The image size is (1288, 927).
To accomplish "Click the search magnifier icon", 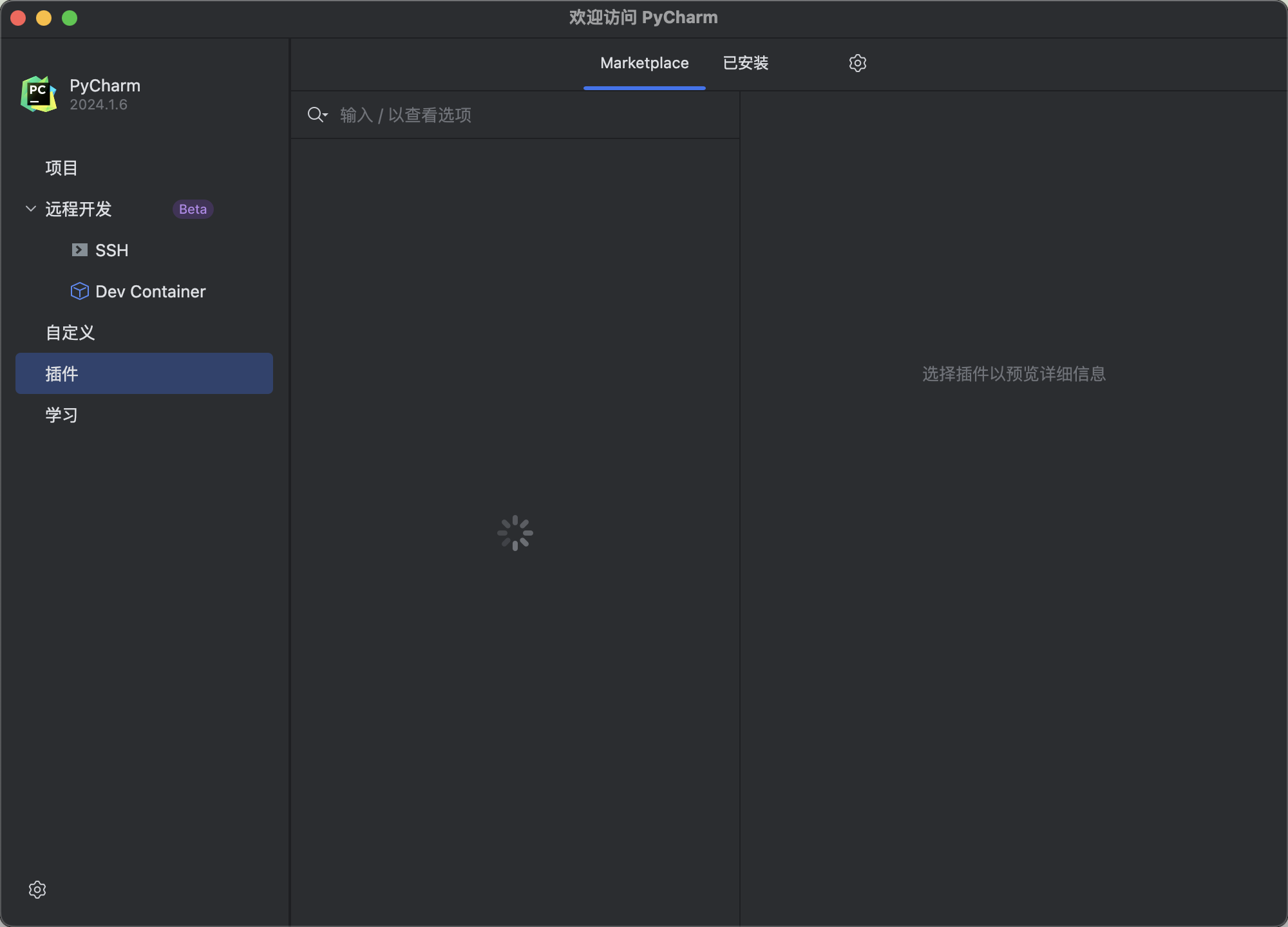I will click(314, 115).
